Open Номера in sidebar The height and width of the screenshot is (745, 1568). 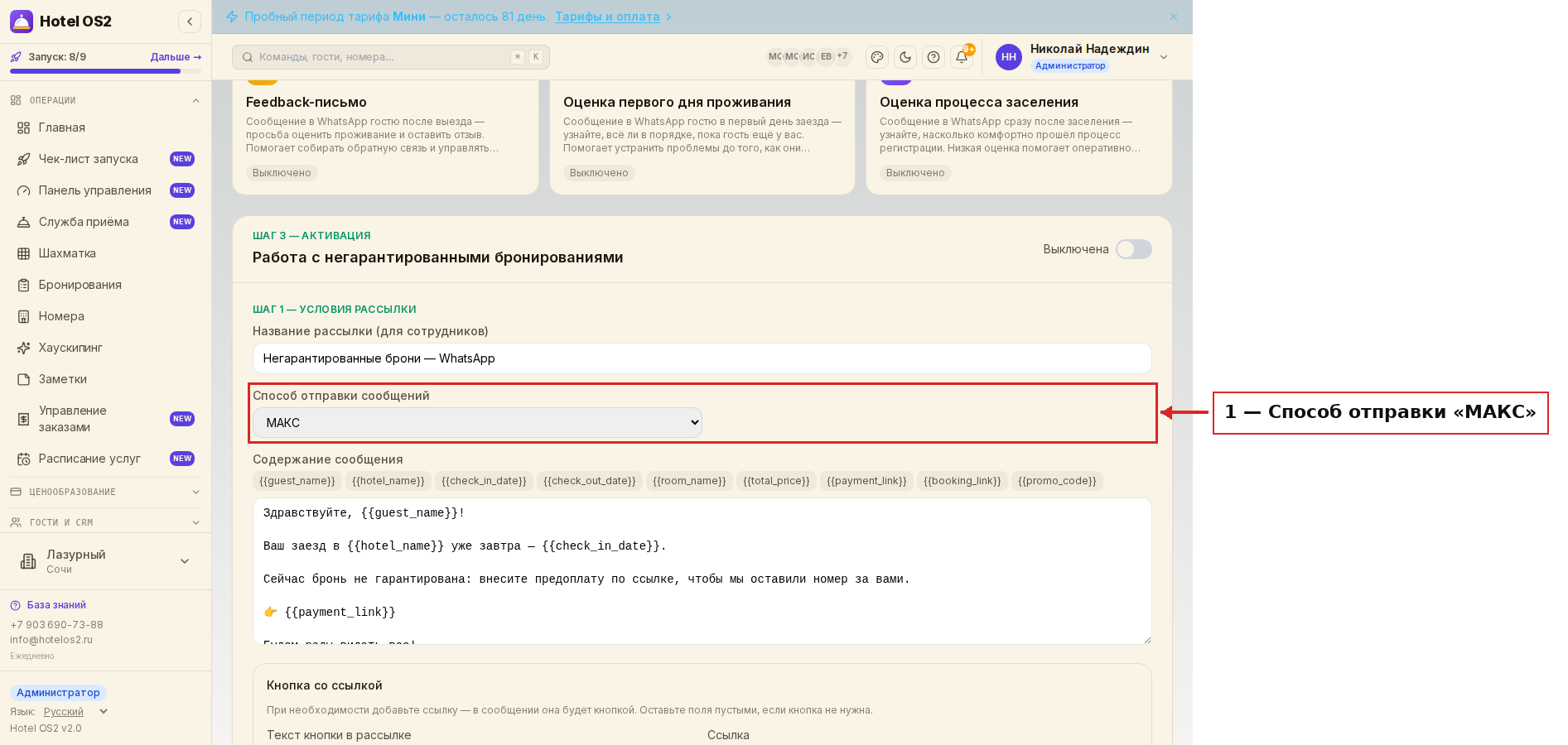click(105, 316)
